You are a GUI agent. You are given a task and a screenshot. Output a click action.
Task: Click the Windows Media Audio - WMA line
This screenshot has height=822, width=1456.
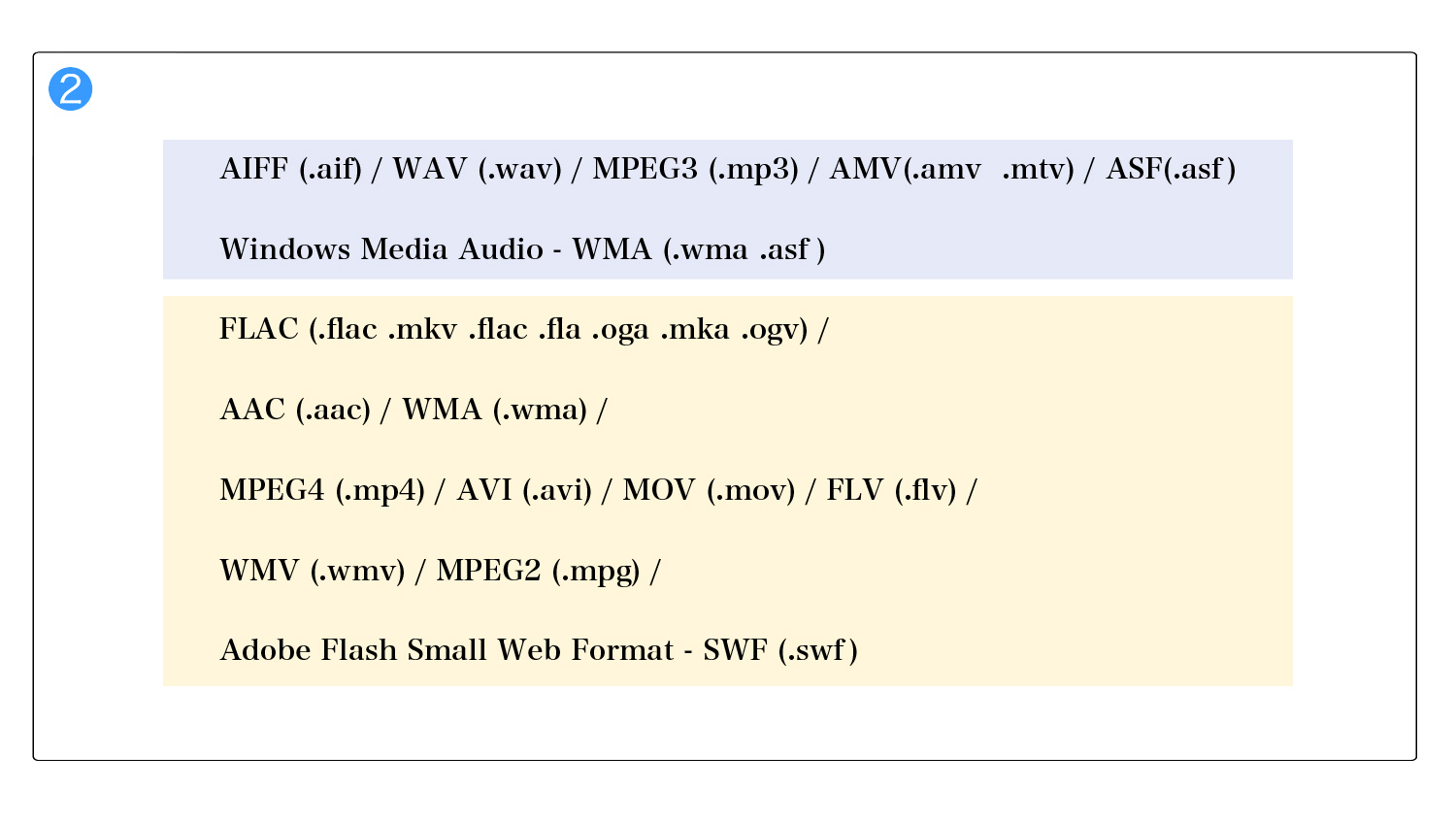pos(522,250)
